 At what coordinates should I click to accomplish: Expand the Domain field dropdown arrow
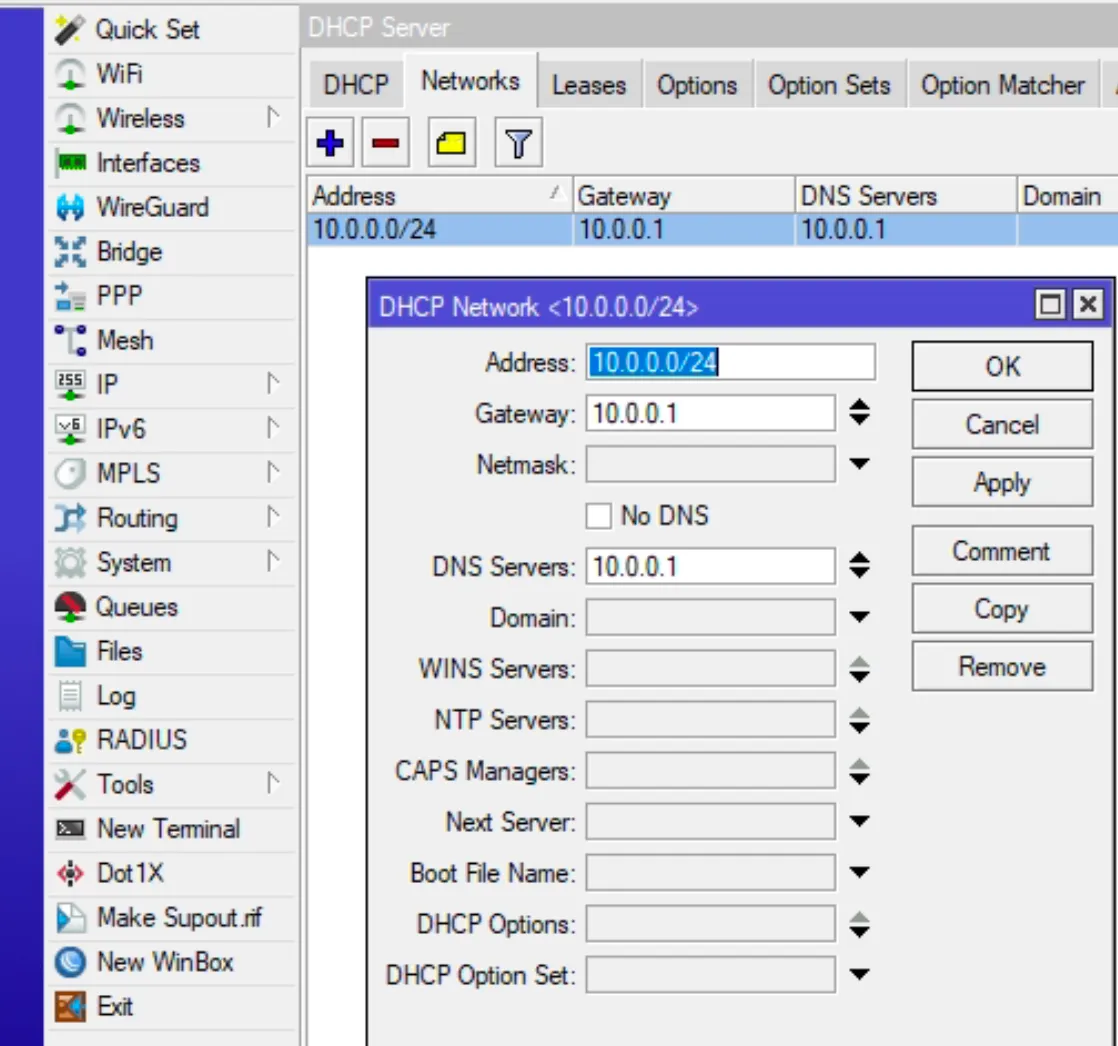tap(860, 617)
